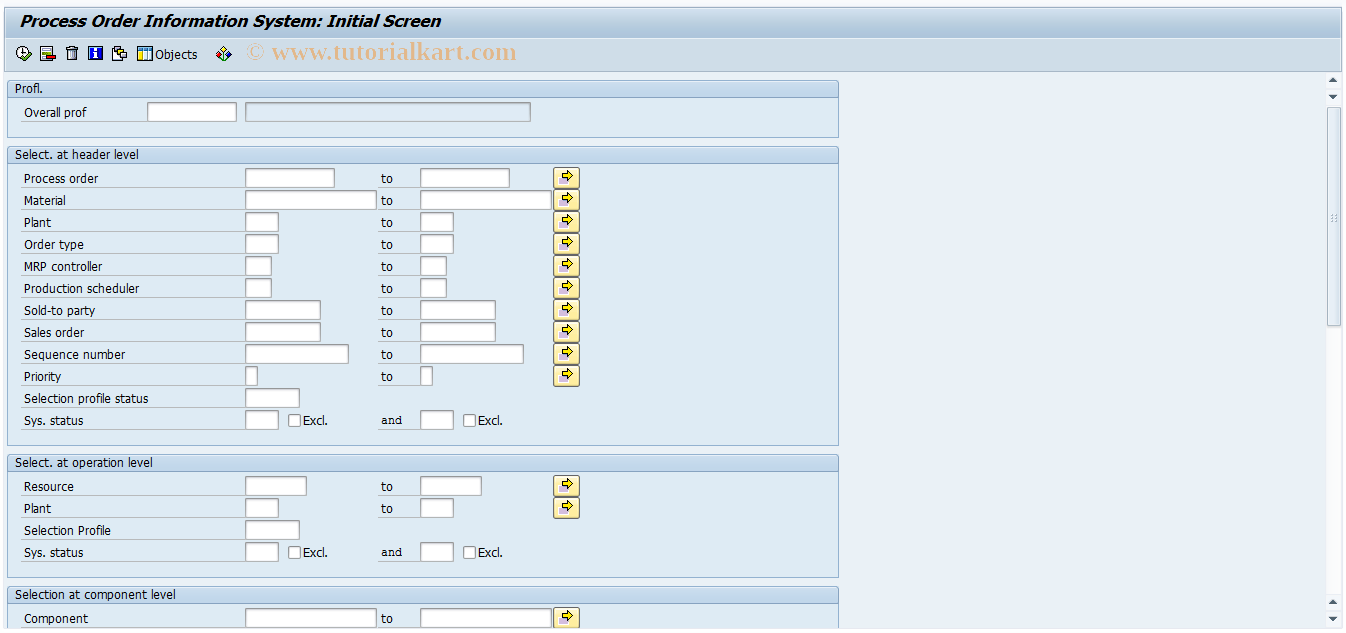This screenshot has width=1346, height=633.
Task: Open multiple selection for Sales order
Action: click(566, 332)
